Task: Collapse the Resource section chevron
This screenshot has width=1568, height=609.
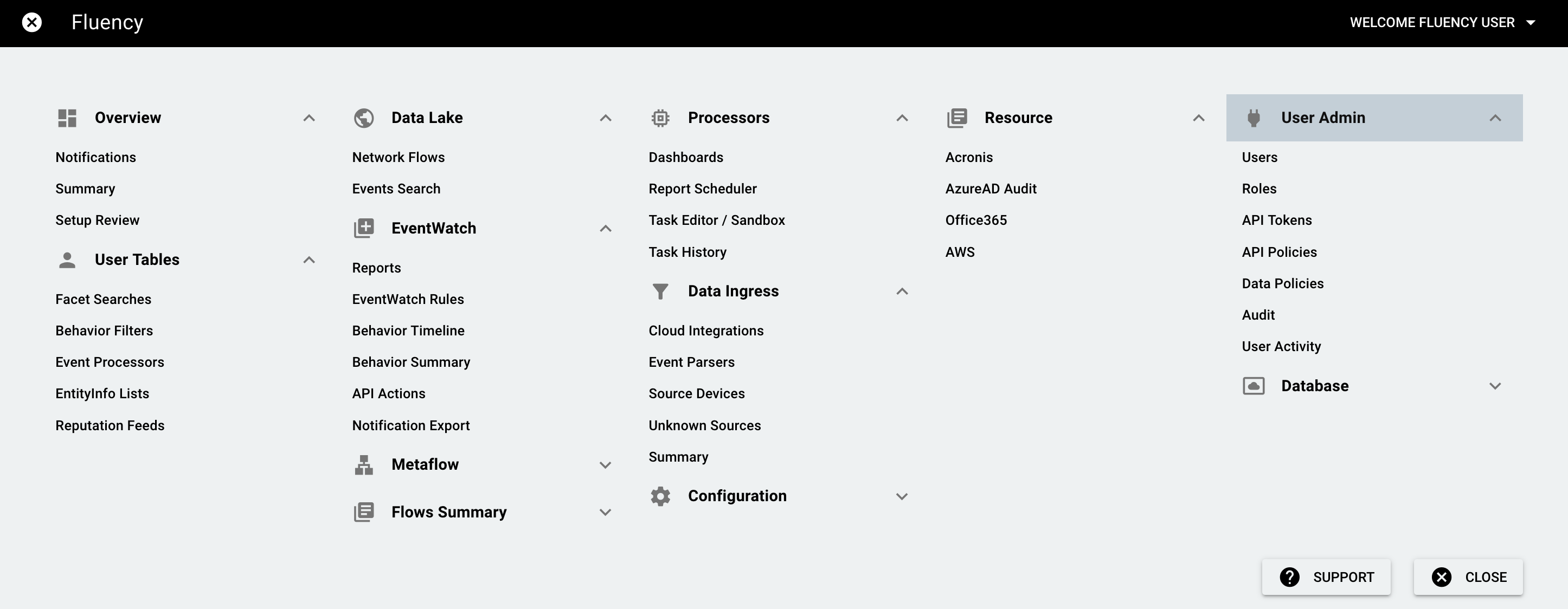Action: (1199, 118)
